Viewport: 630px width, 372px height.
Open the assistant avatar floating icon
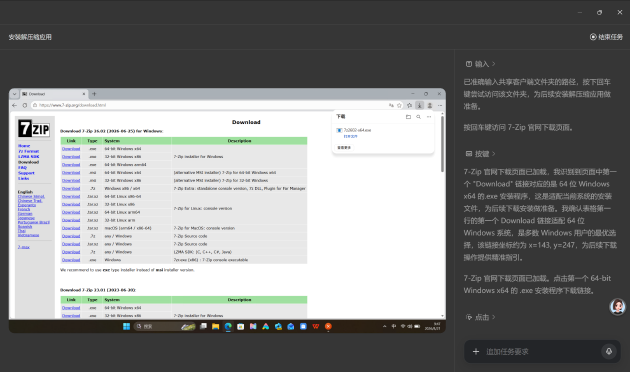pyautogui.click(x=618, y=307)
